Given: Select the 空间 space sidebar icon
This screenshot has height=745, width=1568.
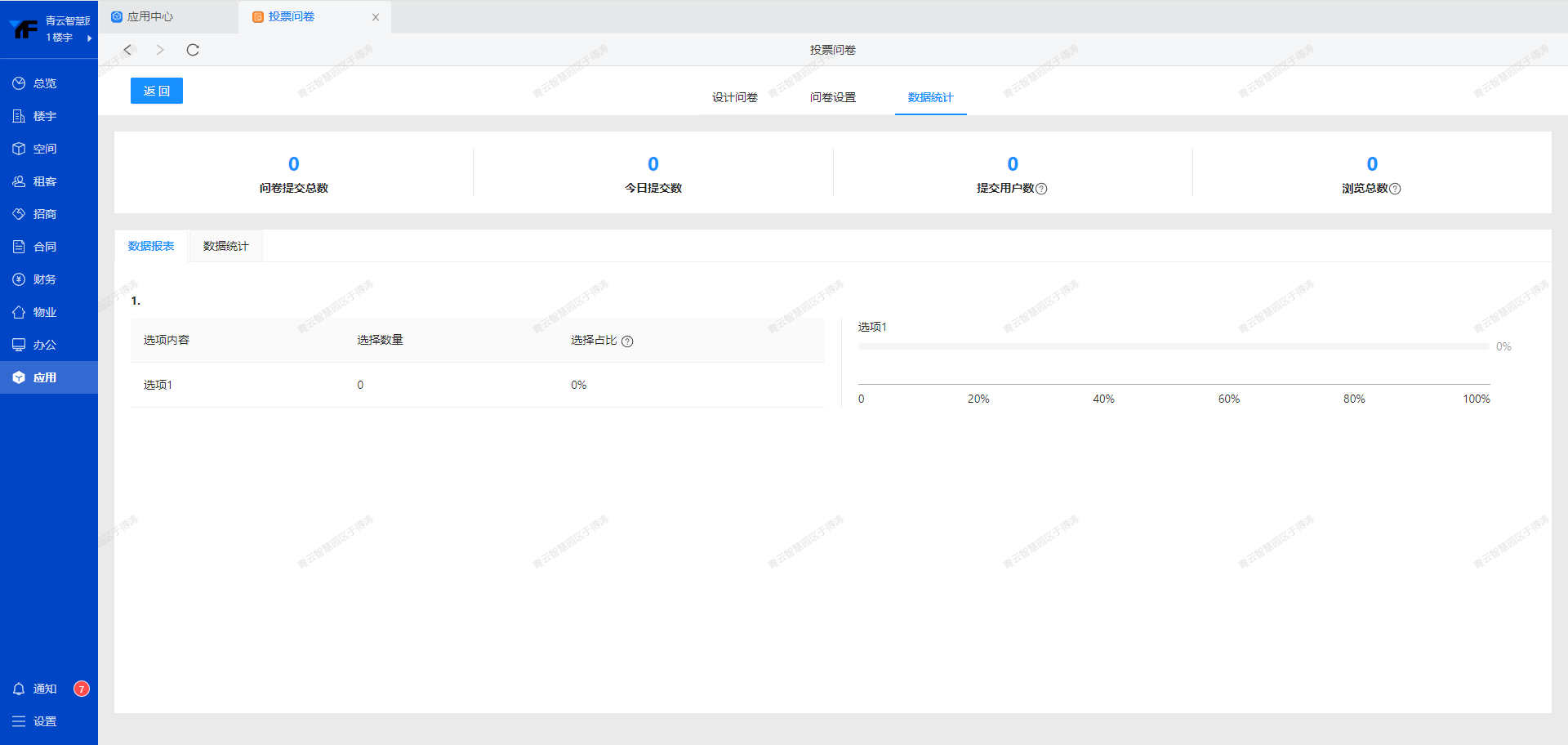Looking at the screenshot, I should (x=19, y=149).
